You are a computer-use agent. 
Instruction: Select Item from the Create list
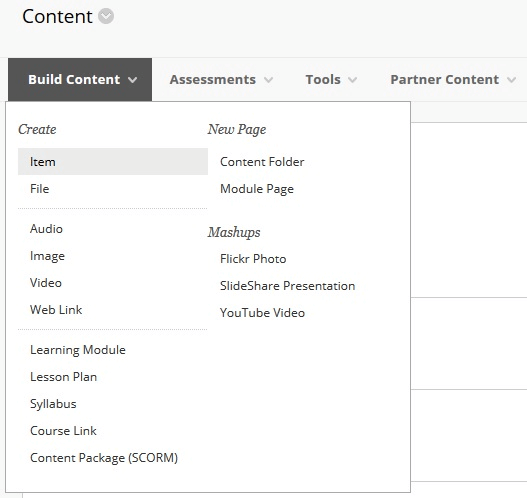coord(113,162)
